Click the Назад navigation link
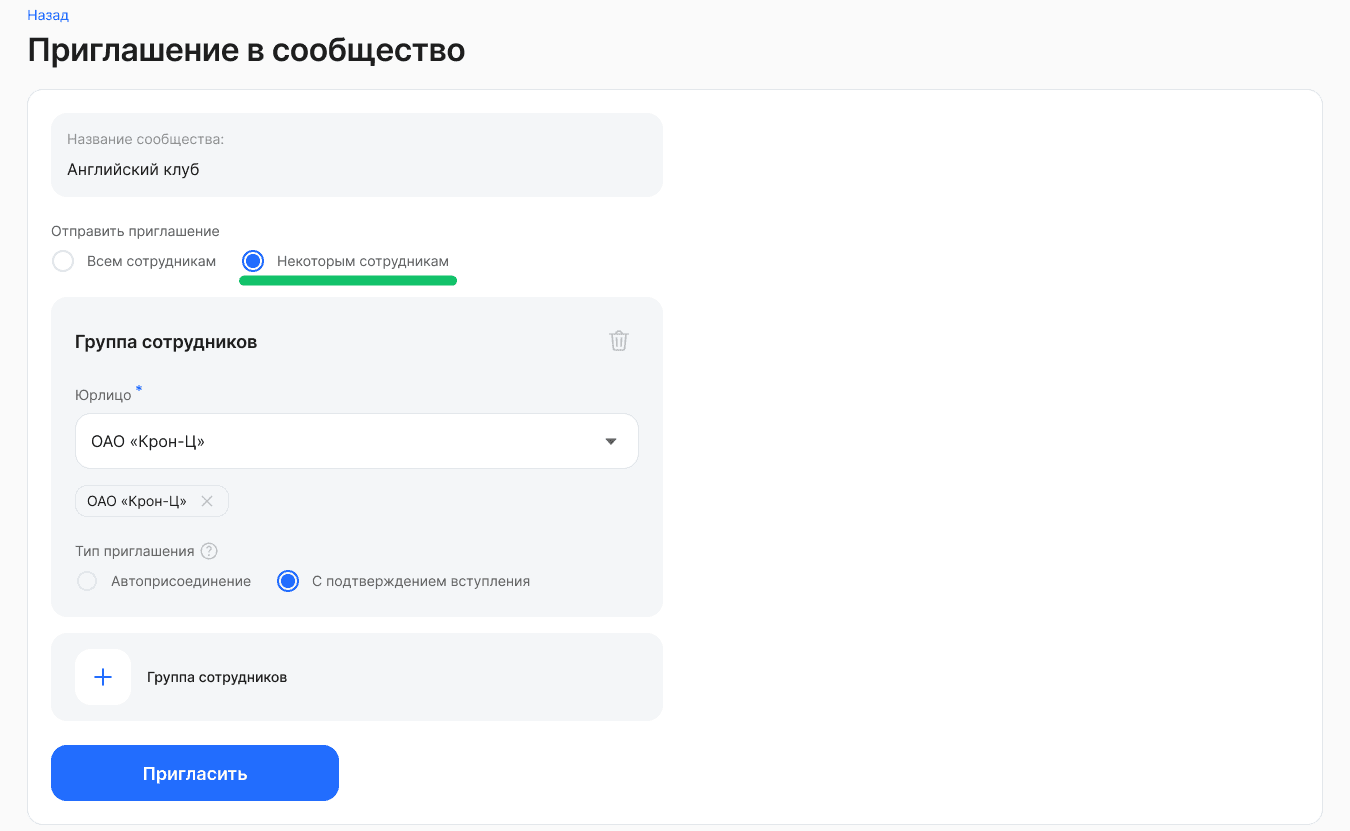 click(x=47, y=15)
